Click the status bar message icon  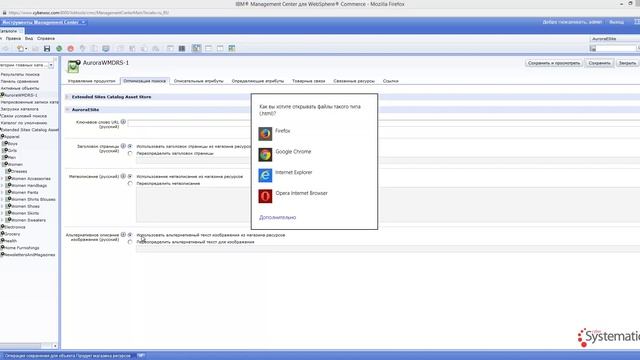coord(140,356)
